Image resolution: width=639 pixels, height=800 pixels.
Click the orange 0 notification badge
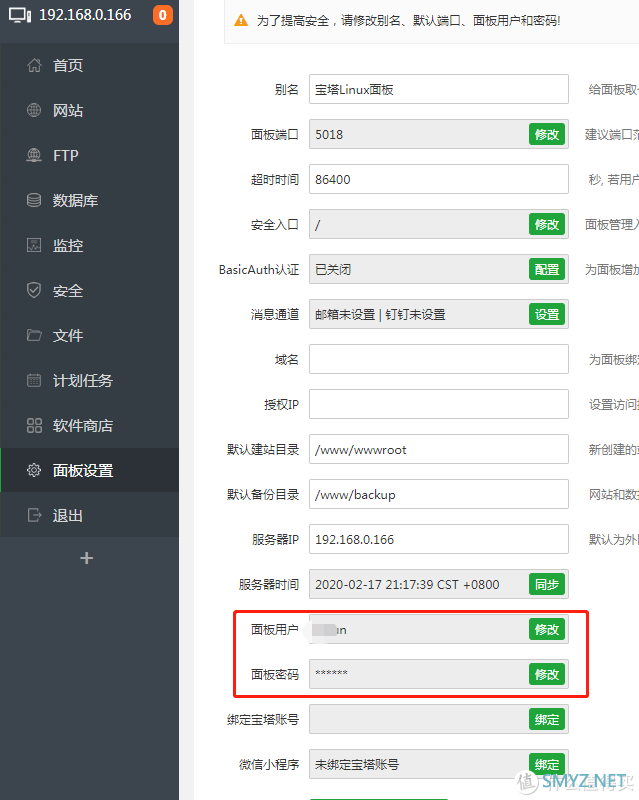point(163,15)
